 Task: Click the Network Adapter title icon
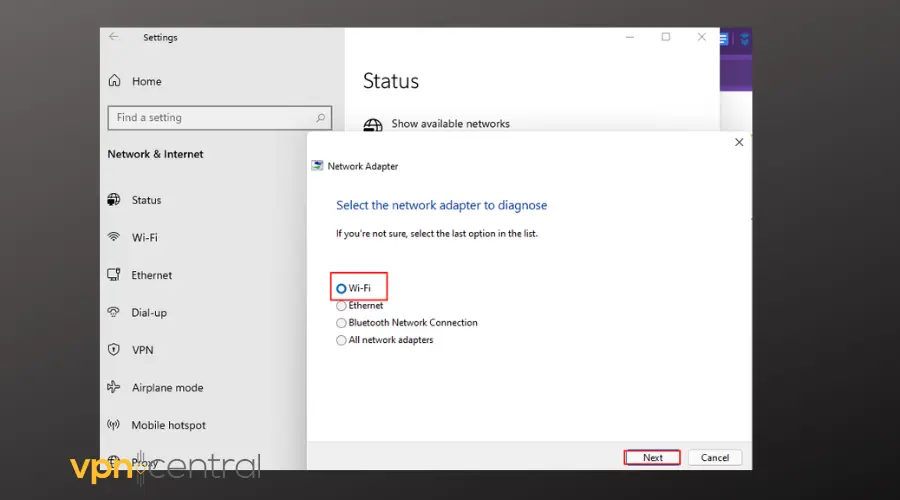click(x=317, y=166)
